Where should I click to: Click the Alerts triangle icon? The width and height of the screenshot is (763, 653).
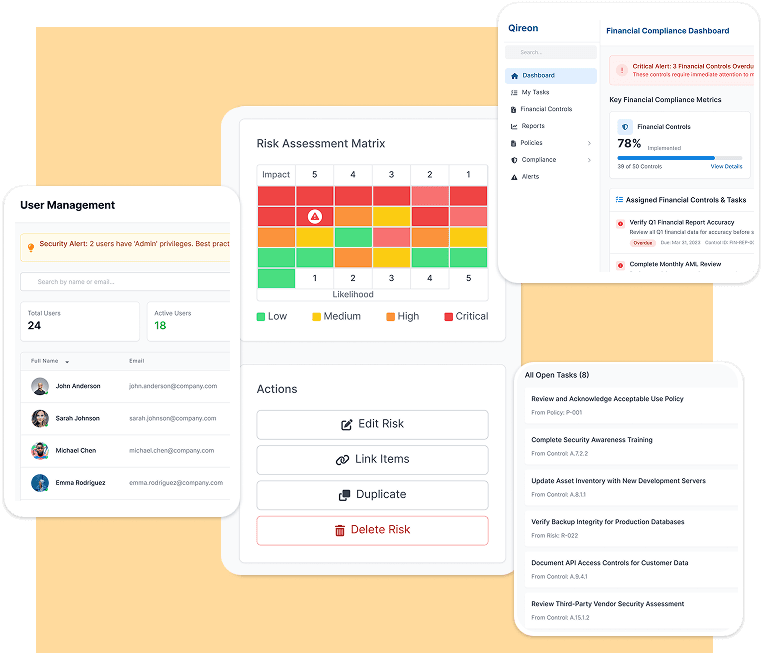click(514, 177)
